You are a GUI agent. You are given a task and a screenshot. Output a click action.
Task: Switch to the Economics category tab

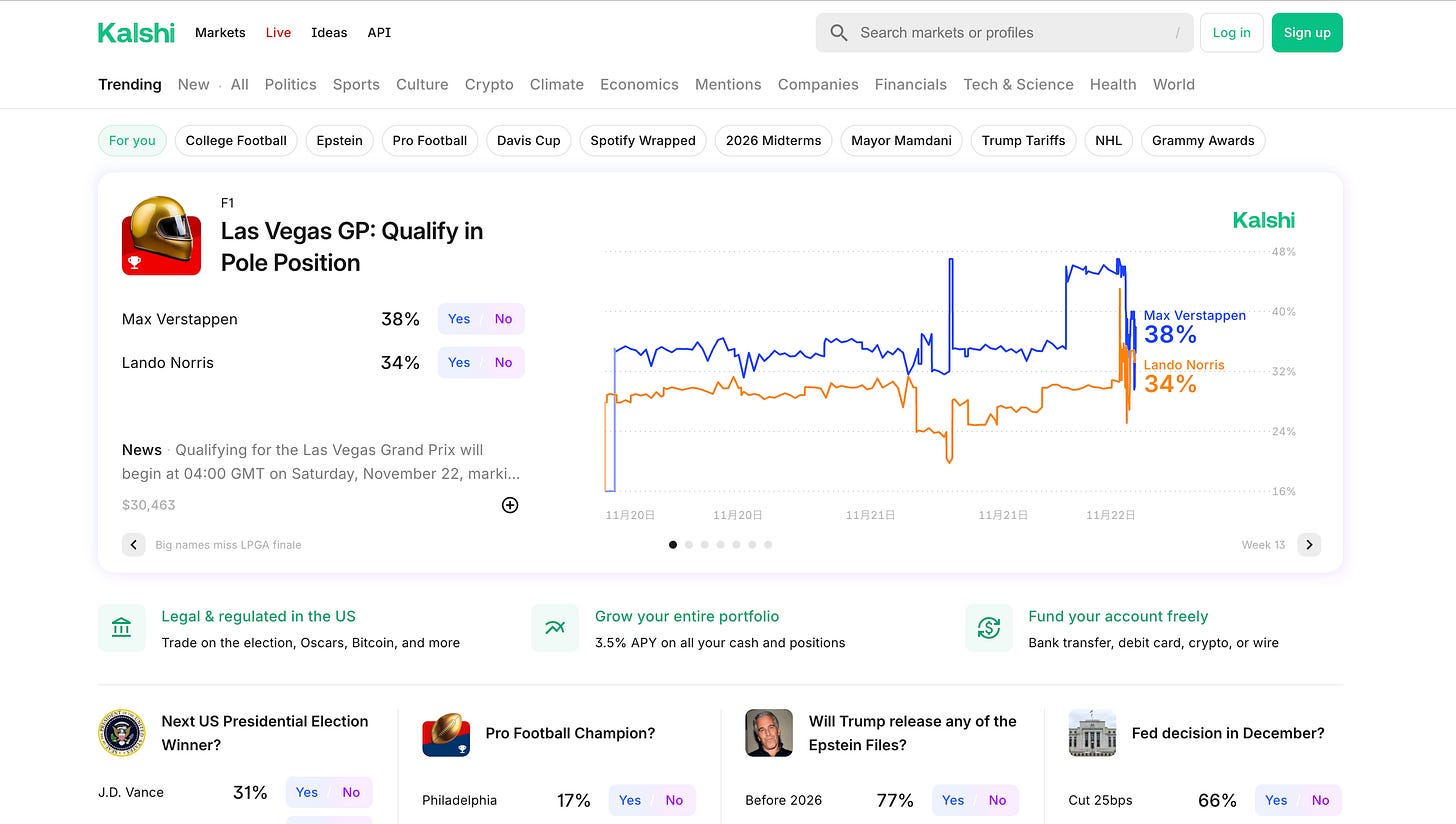(x=639, y=84)
